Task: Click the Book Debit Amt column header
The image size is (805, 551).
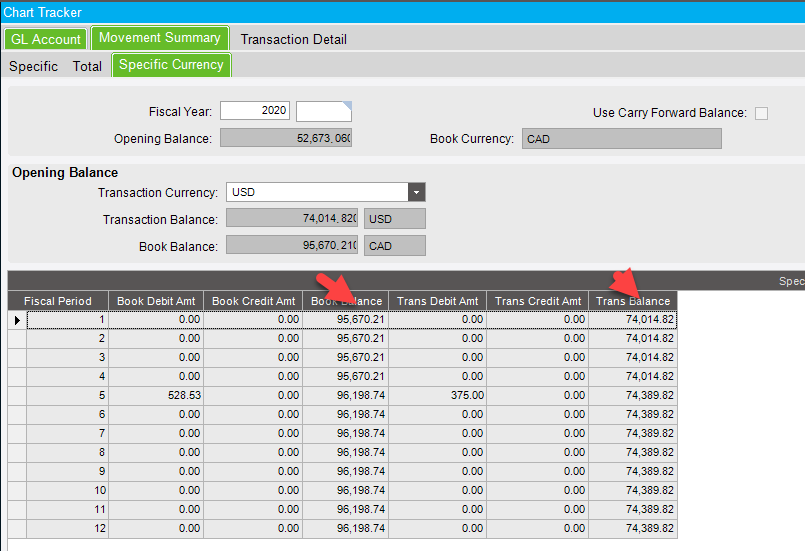Action: tap(155, 301)
